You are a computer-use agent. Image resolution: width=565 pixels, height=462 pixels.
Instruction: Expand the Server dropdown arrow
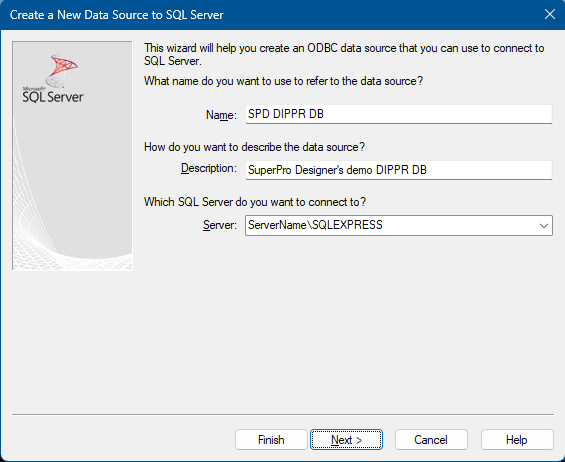[x=544, y=226]
